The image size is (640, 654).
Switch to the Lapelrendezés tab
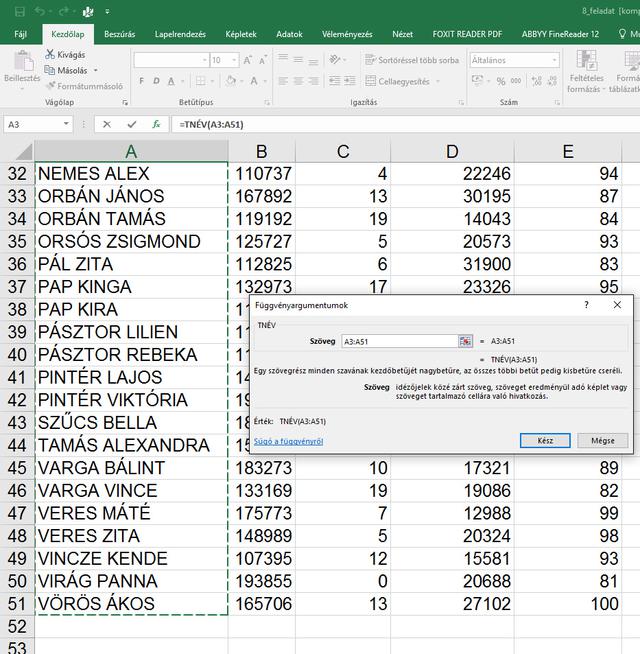click(x=180, y=34)
